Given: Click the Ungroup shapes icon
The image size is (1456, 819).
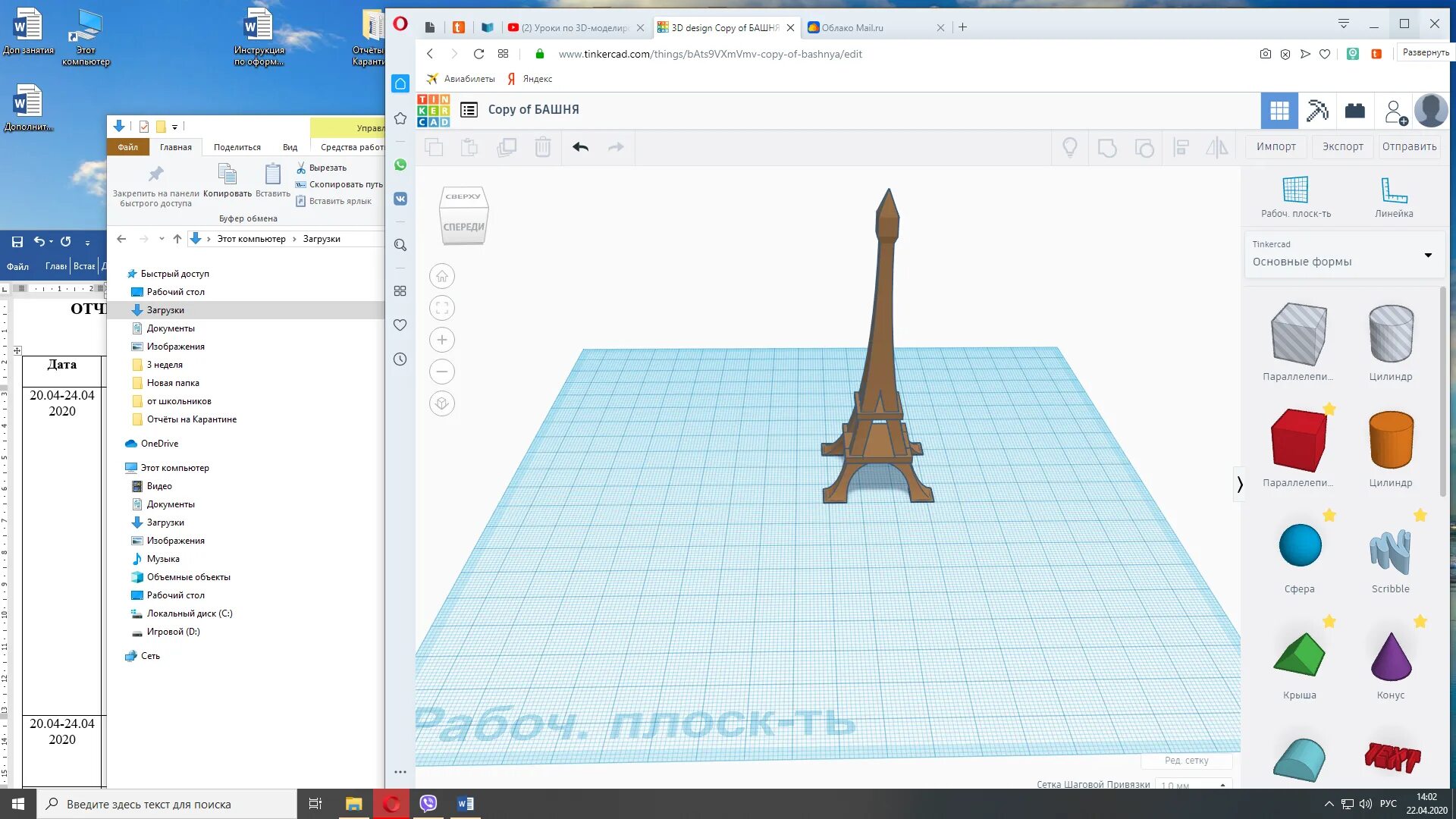Looking at the screenshot, I should click(1144, 148).
